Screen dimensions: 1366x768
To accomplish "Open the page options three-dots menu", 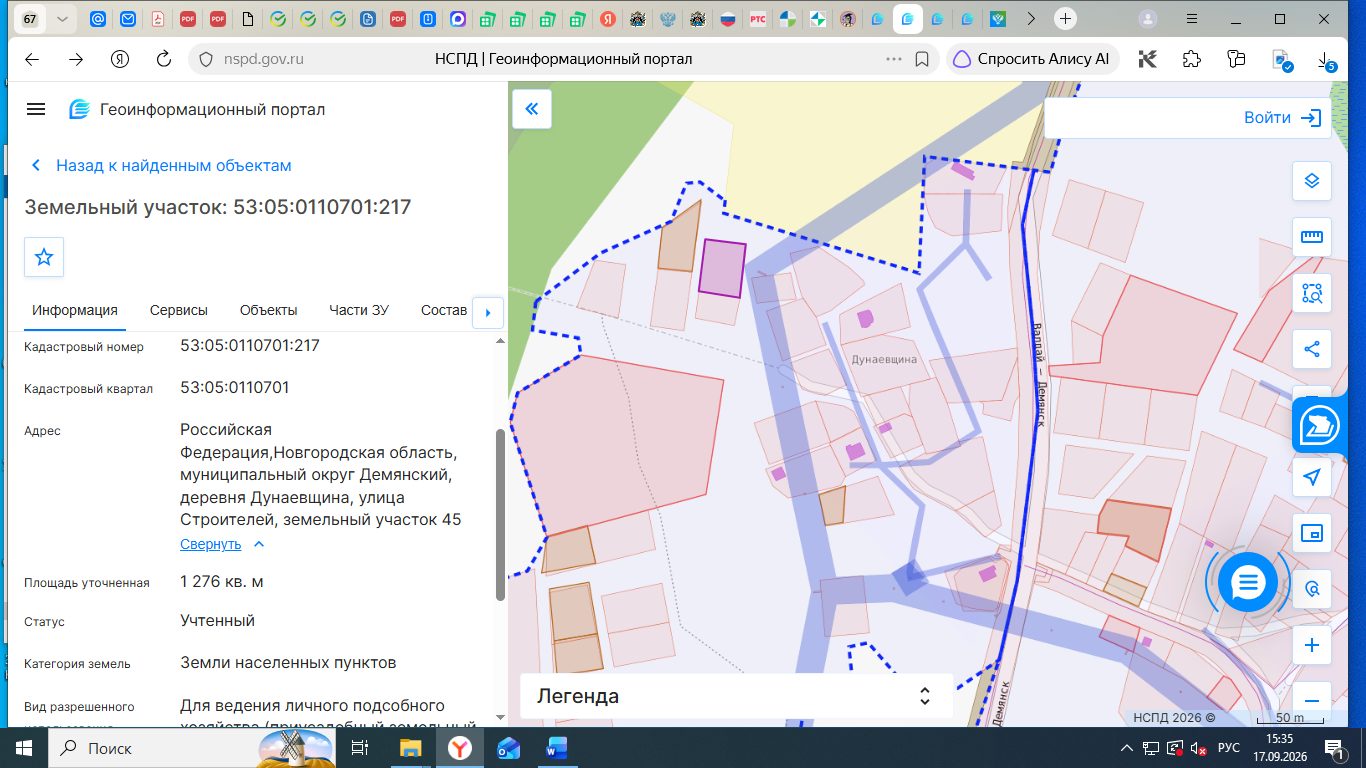I will click(894, 59).
